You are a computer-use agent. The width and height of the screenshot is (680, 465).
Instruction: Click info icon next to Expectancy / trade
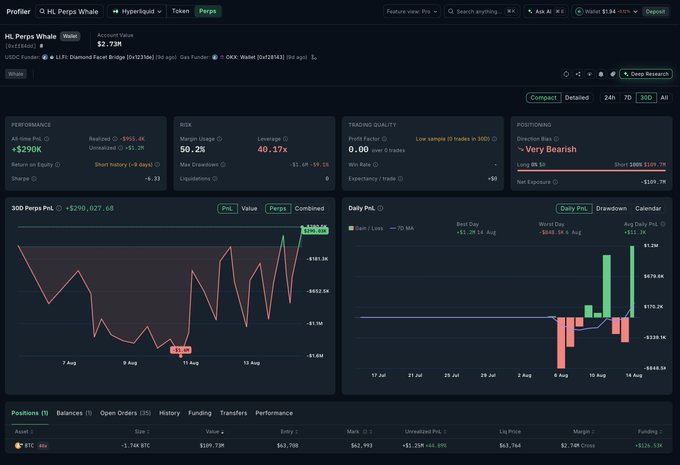(400, 179)
